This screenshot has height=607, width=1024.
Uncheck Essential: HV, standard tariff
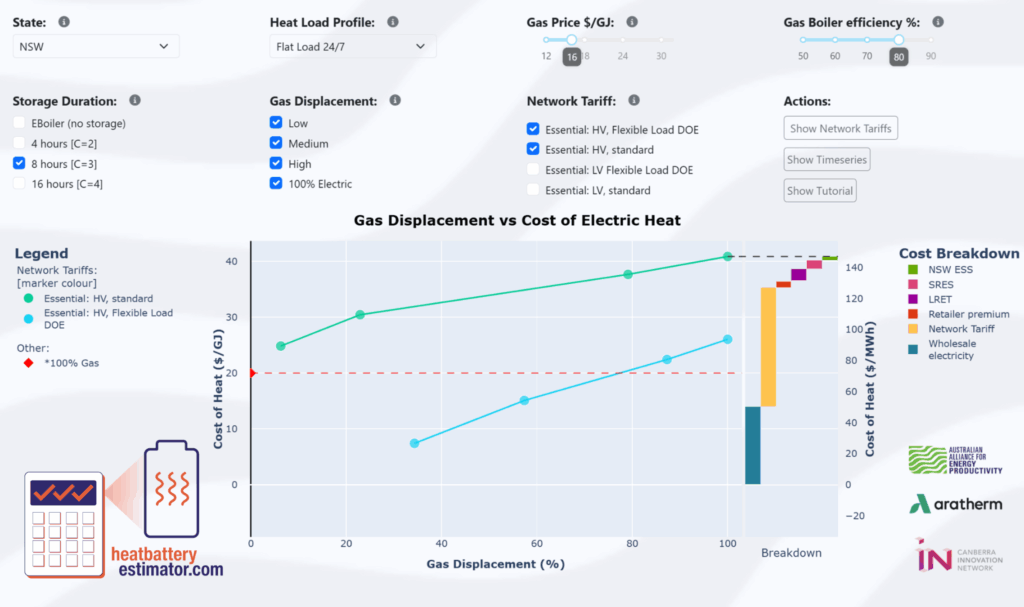[533, 149]
